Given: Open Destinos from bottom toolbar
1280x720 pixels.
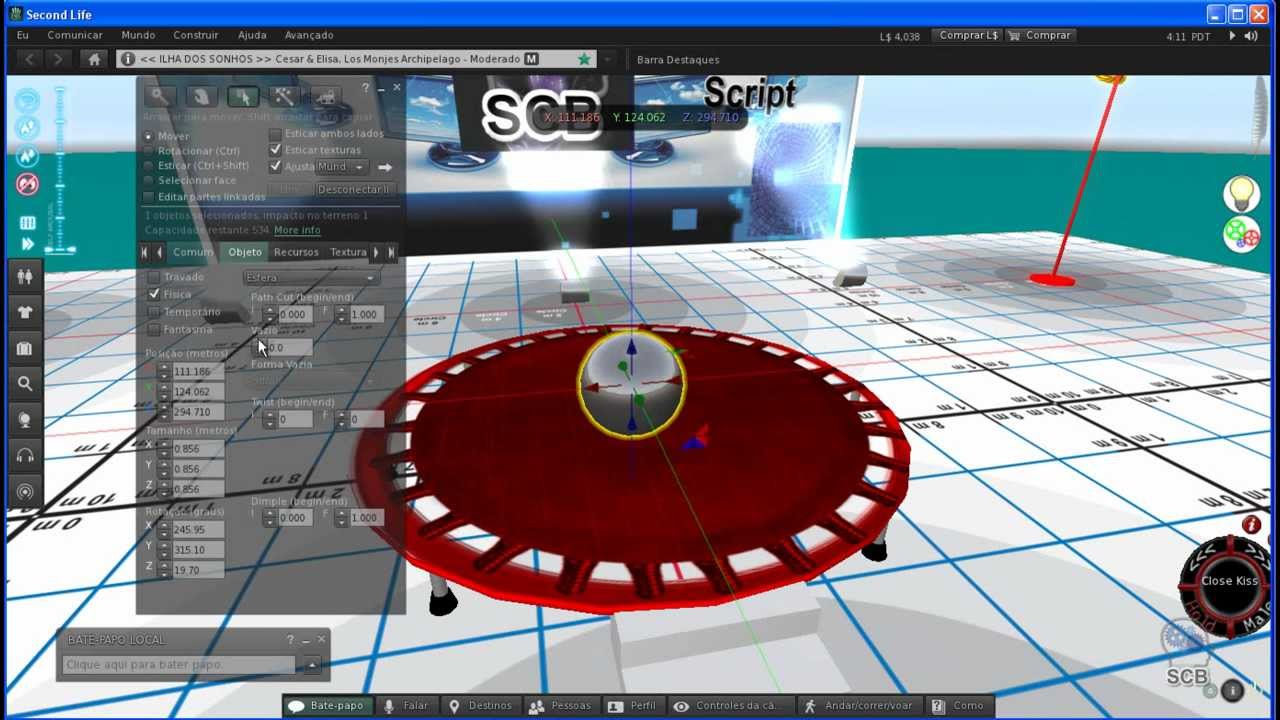Looking at the screenshot, I should coord(480,706).
